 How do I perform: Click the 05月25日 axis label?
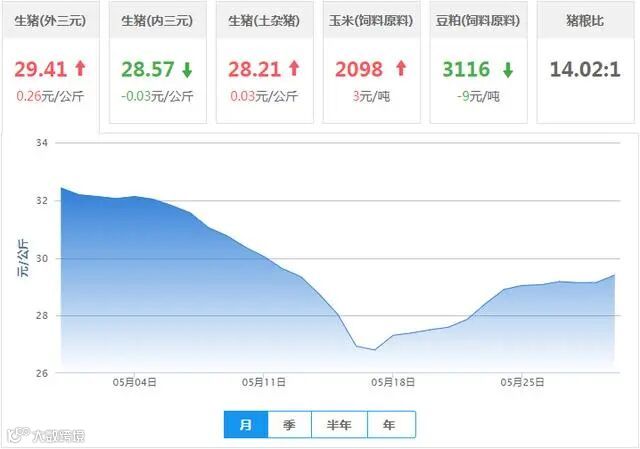coord(522,382)
